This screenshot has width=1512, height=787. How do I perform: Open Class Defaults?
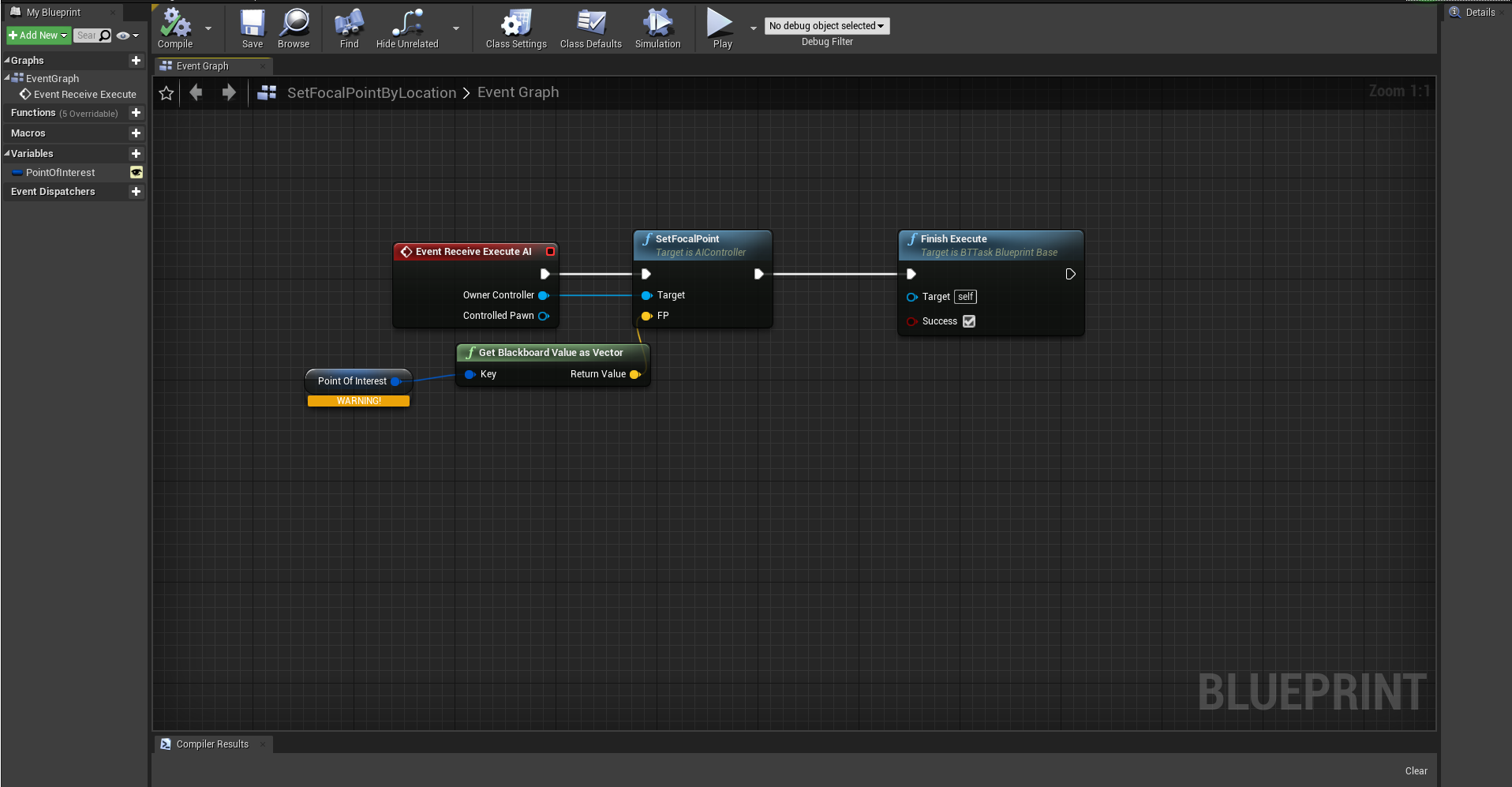pyautogui.click(x=590, y=28)
